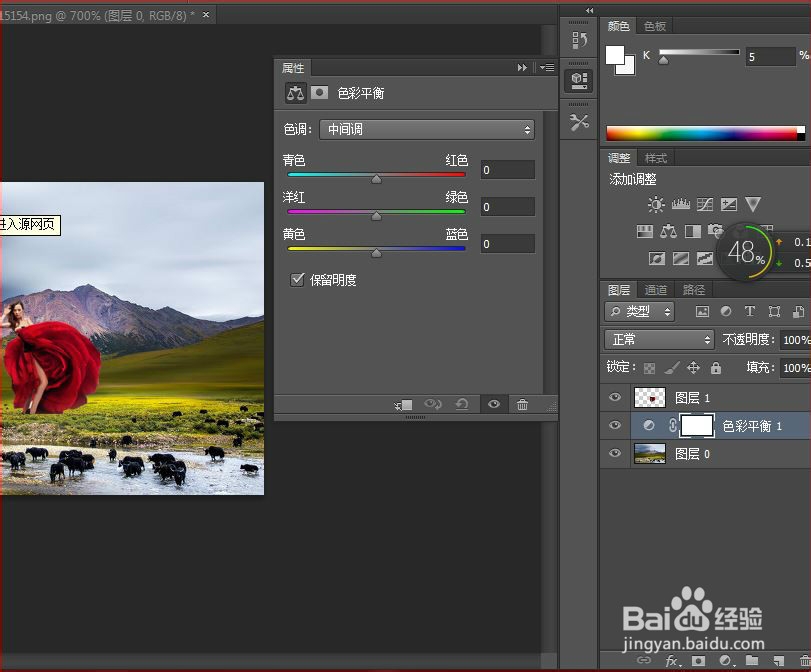Screen dimensions: 811x672
Task: Open the 3D properties dock icon
Action: tap(579, 80)
